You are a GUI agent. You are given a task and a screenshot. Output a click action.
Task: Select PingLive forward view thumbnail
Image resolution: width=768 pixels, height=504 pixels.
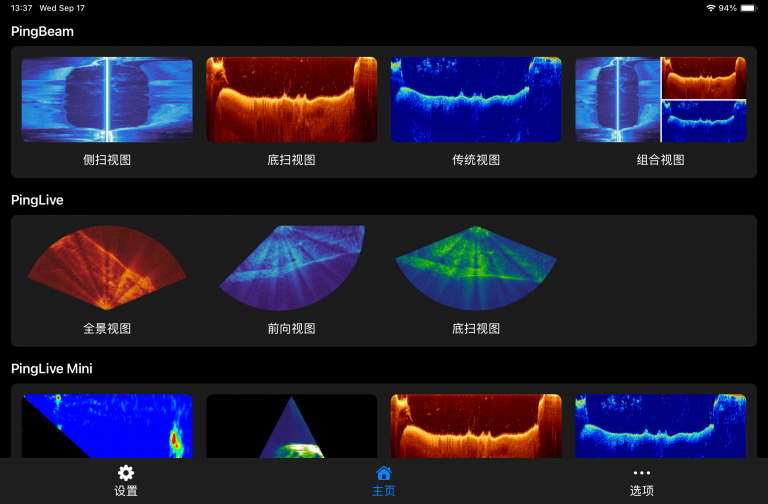coord(291,268)
